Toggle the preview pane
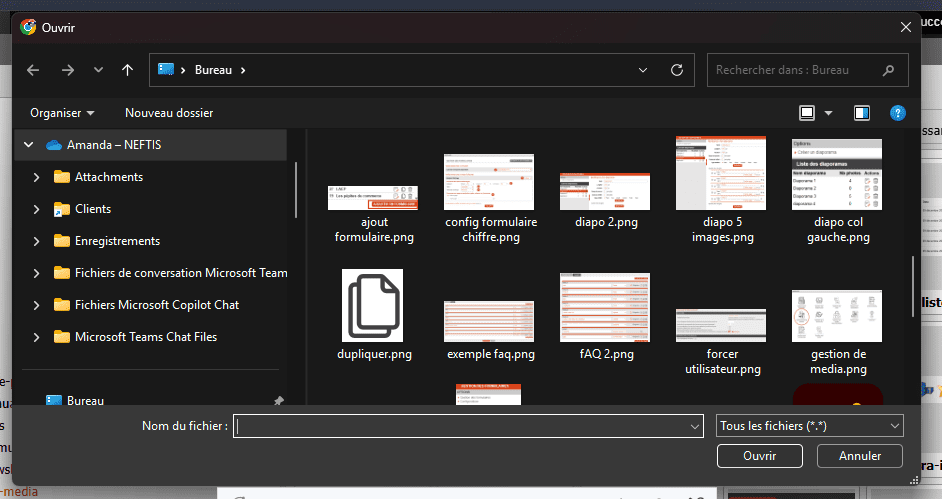Screen dimensions: 942x499 862,113
